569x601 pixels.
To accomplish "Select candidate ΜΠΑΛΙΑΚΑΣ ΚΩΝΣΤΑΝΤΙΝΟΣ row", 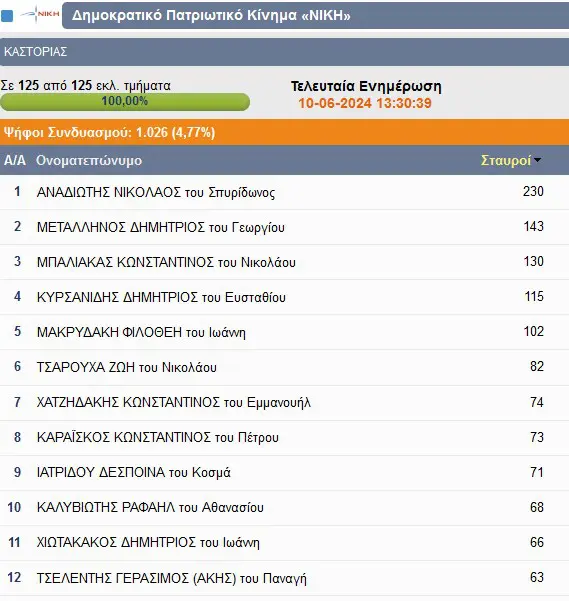I will pyautogui.click(x=284, y=262).
